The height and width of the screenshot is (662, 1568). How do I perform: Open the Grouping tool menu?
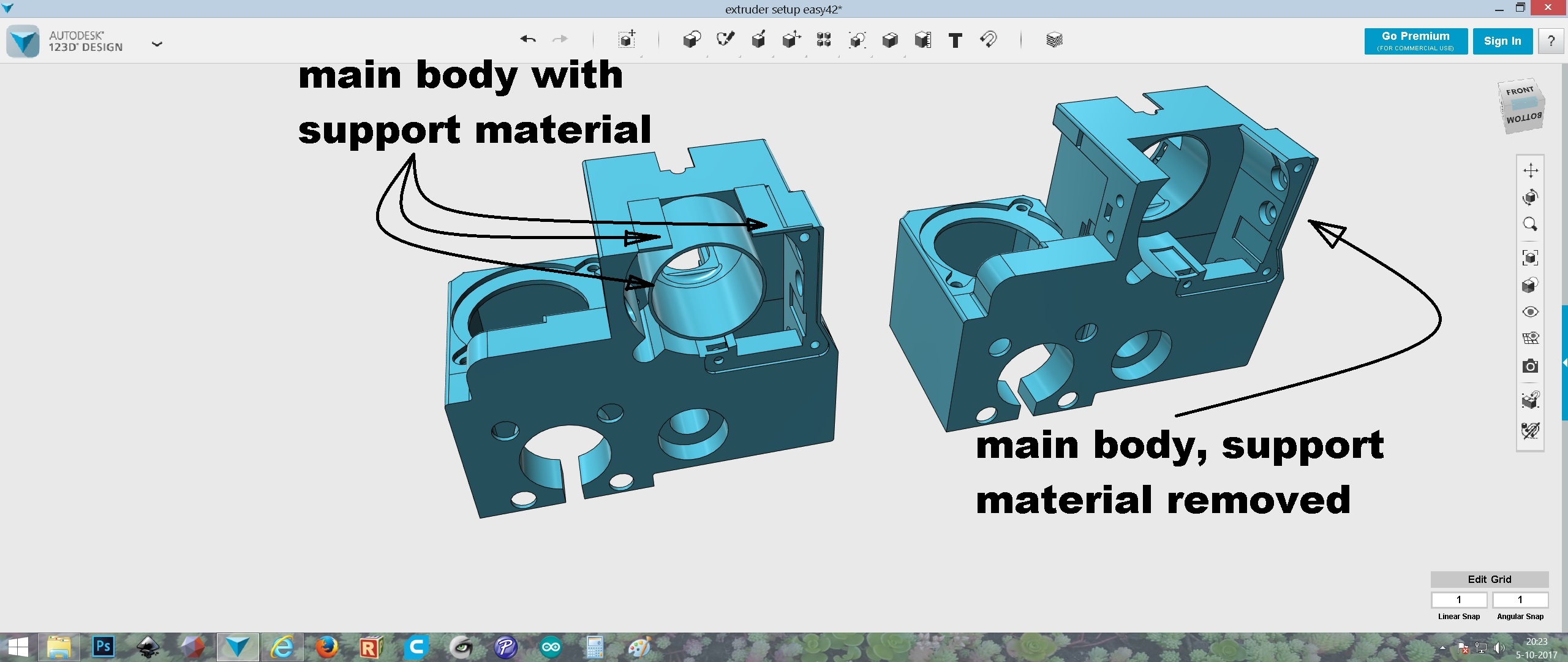click(x=857, y=40)
